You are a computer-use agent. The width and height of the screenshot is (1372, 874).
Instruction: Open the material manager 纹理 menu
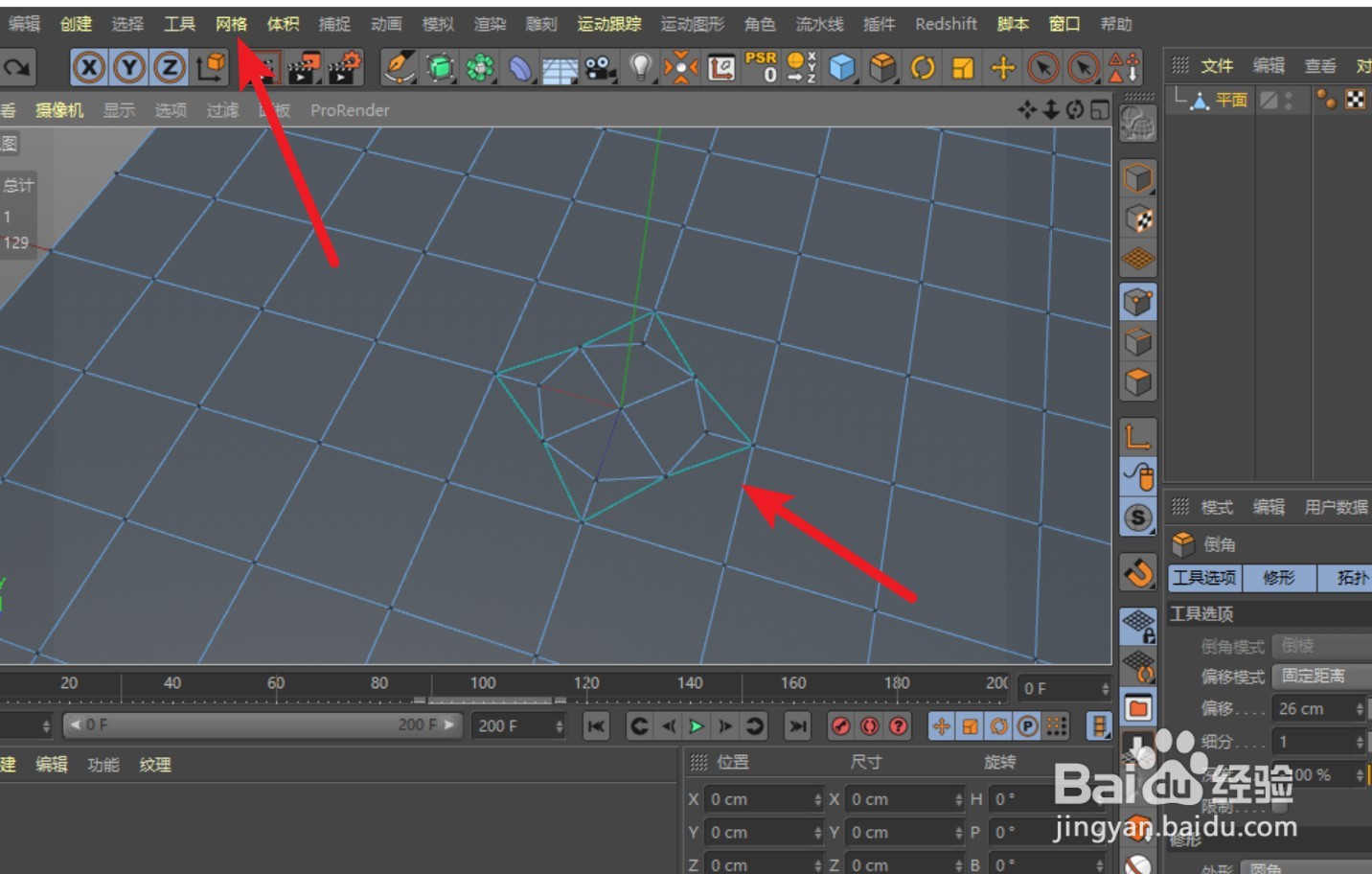coord(155,765)
